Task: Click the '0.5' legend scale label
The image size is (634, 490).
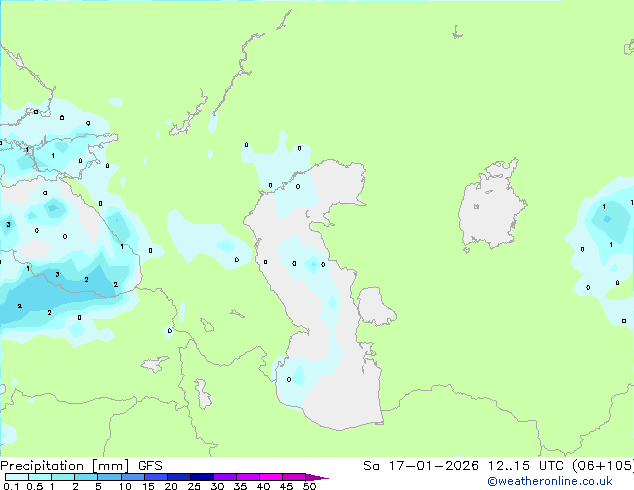Action: tap(35, 486)
